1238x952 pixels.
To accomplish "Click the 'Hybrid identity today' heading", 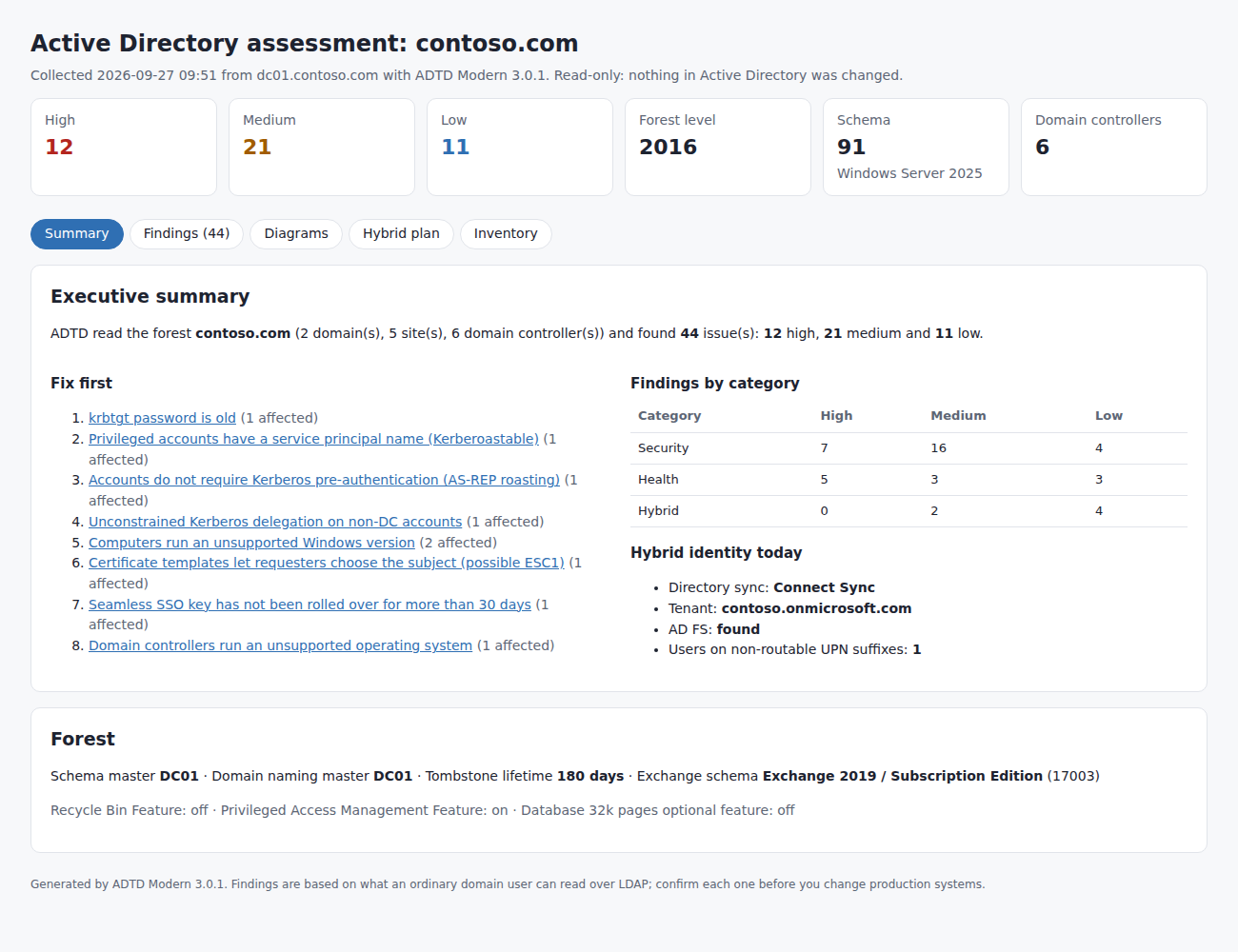I will 716,552.
